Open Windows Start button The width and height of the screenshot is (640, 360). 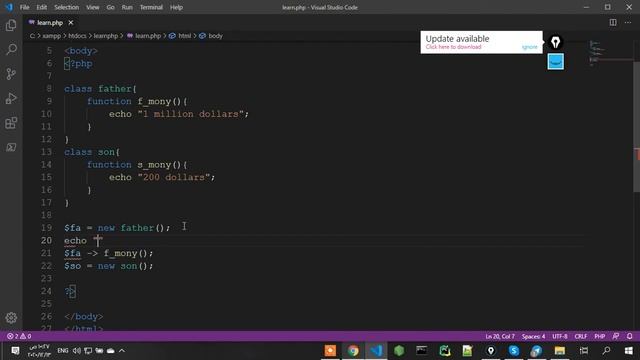tap(629, 351)
